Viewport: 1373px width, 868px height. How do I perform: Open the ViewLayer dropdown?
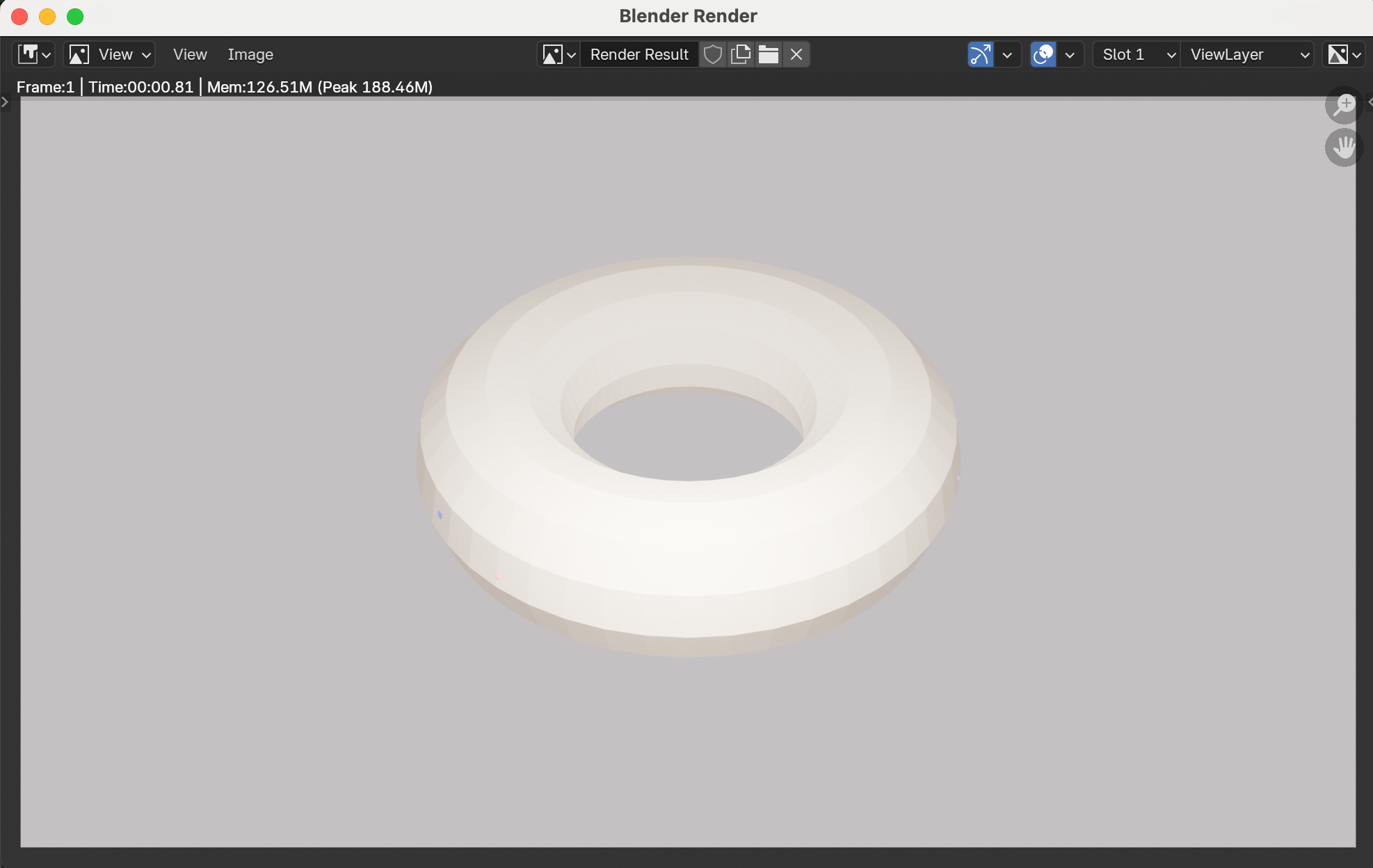(1248, 54)
